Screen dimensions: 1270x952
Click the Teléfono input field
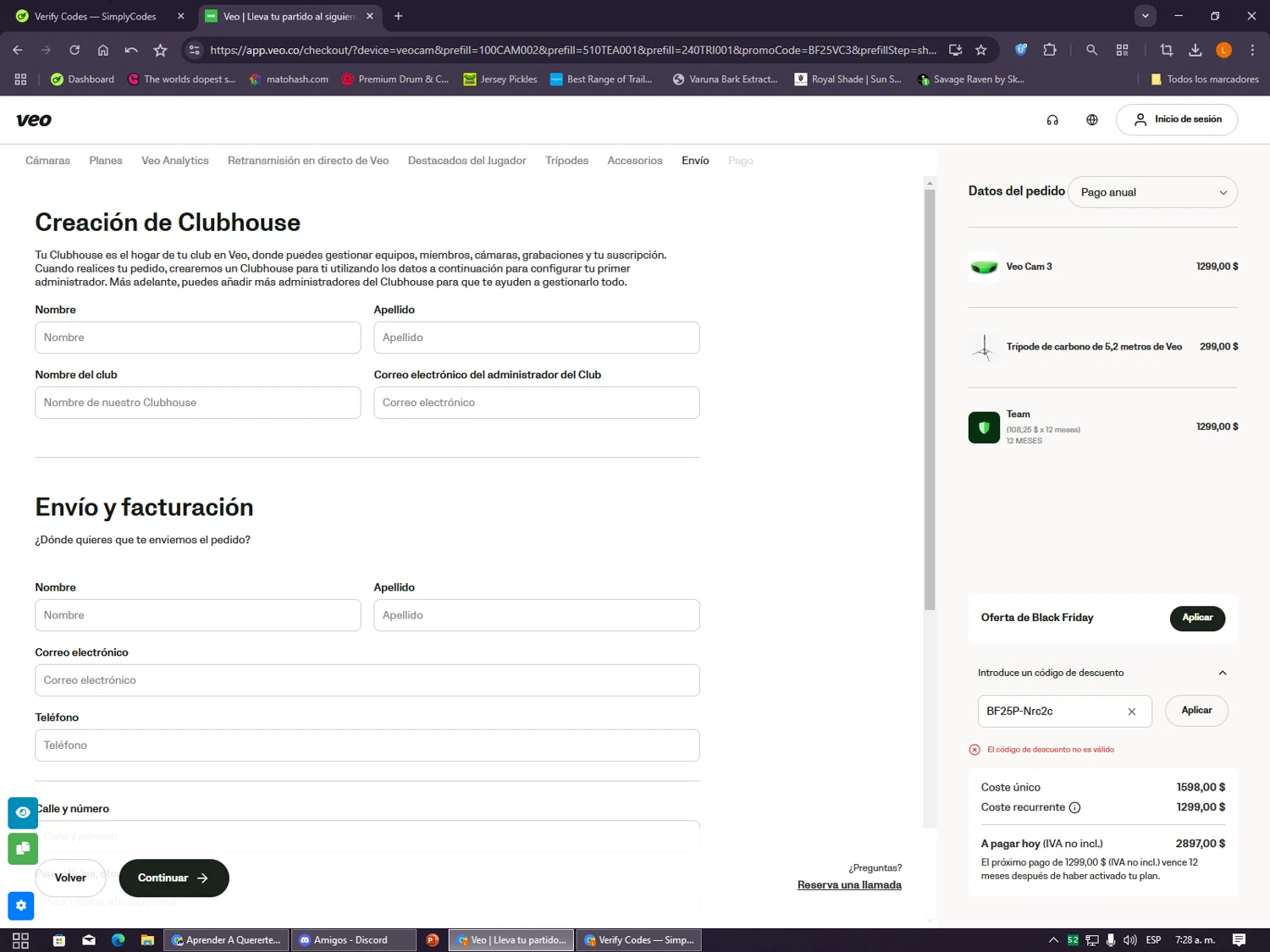(367, 746)
